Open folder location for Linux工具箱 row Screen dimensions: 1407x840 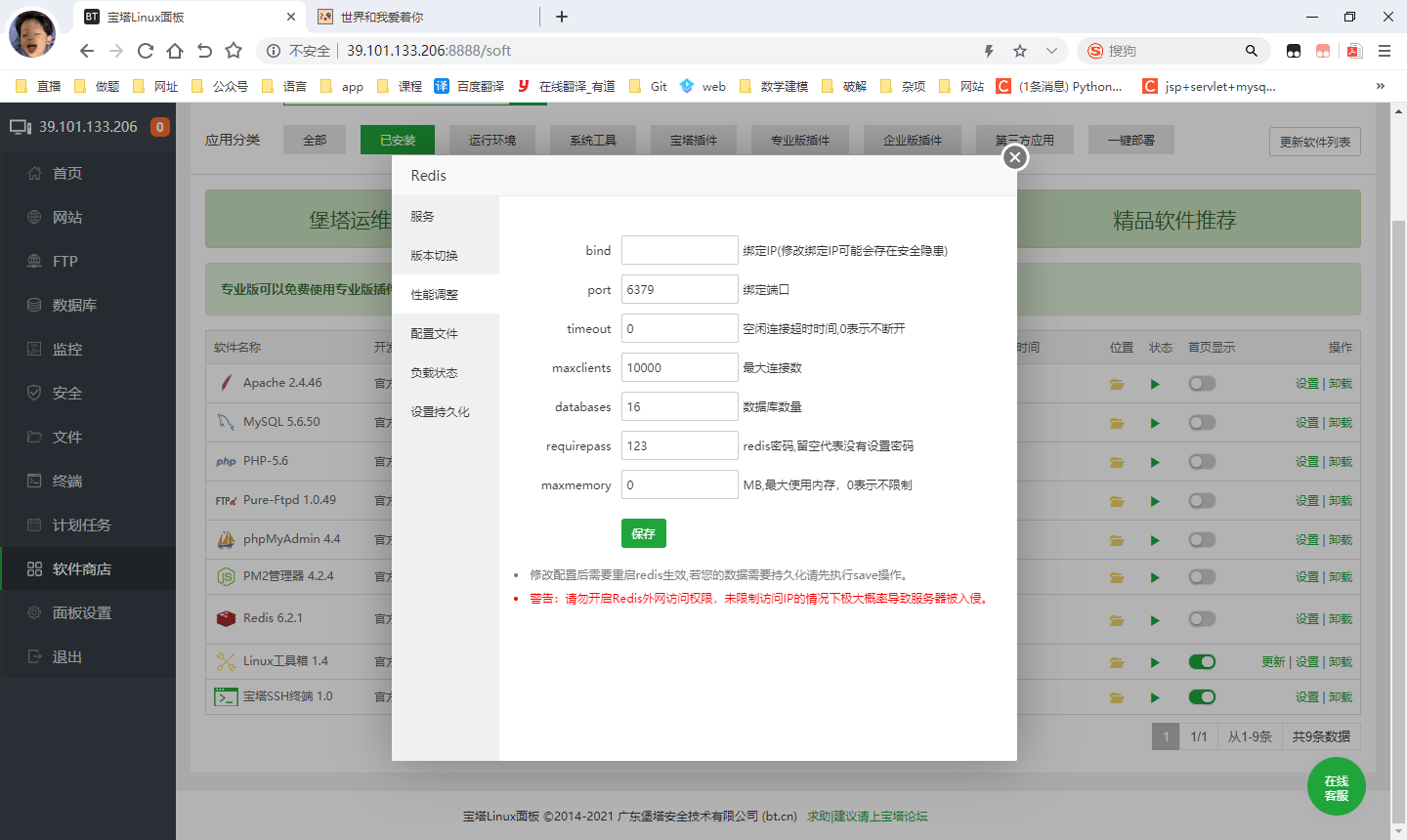click(1117, 662)
